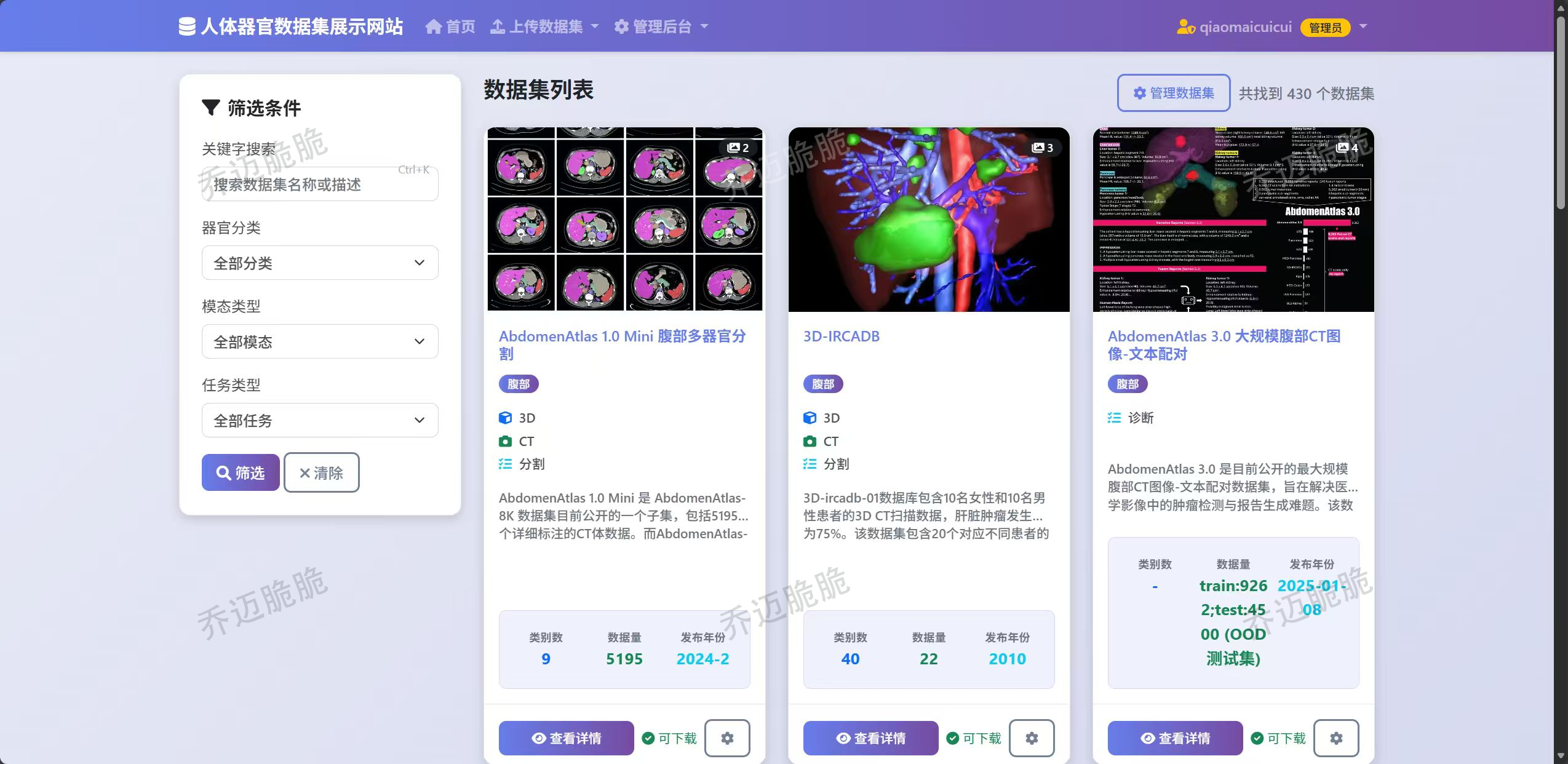Expand the 管理后台 menu
Viewport: 1568px width, 764px height.
(x=661, y=26)
